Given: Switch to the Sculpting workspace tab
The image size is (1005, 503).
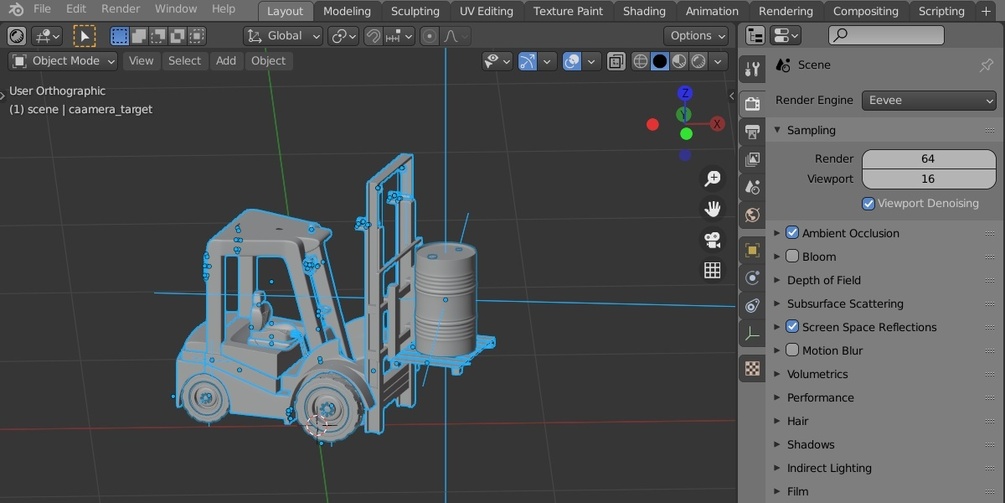Looking at the screenshot, I should pos(415,11).
